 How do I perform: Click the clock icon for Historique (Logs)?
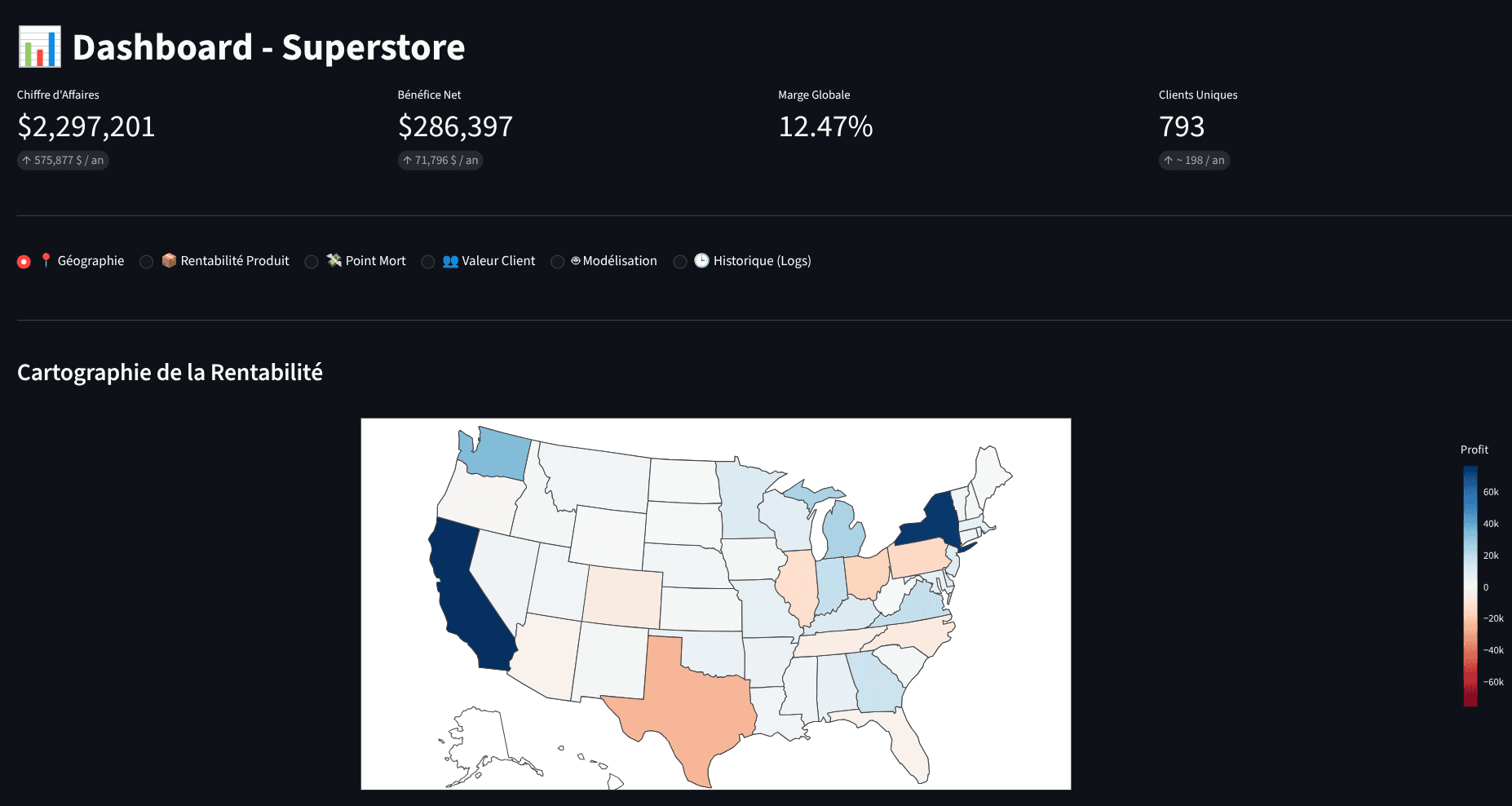(700, 260)
